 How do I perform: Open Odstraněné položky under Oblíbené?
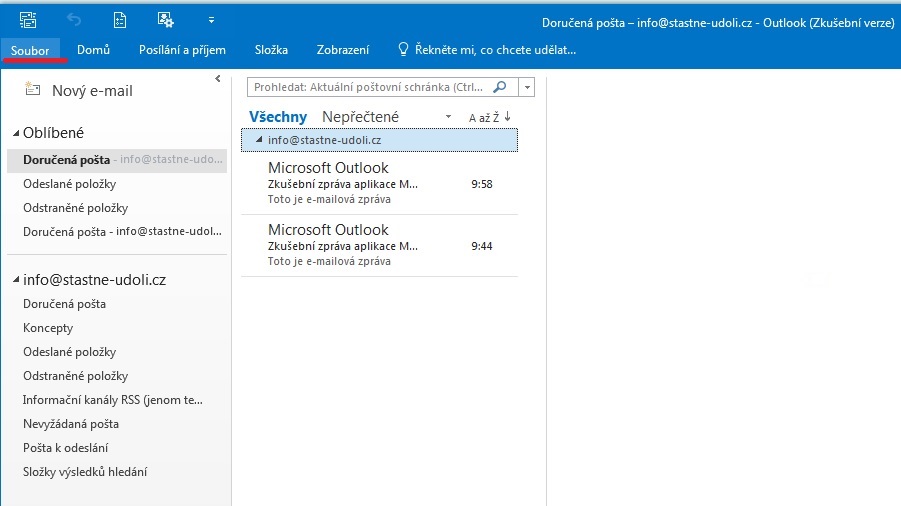pyautogui.click(x=75, y=208)
